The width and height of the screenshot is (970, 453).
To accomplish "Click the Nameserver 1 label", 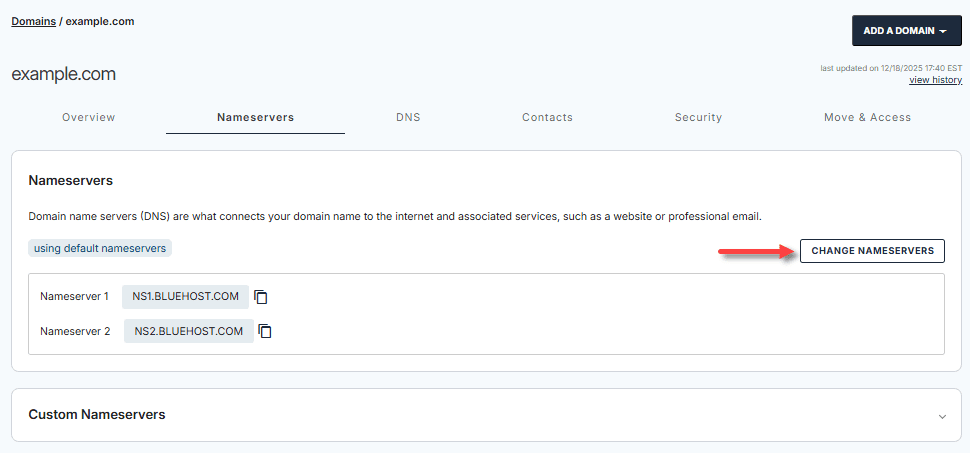I will click(x=74, y=297).
